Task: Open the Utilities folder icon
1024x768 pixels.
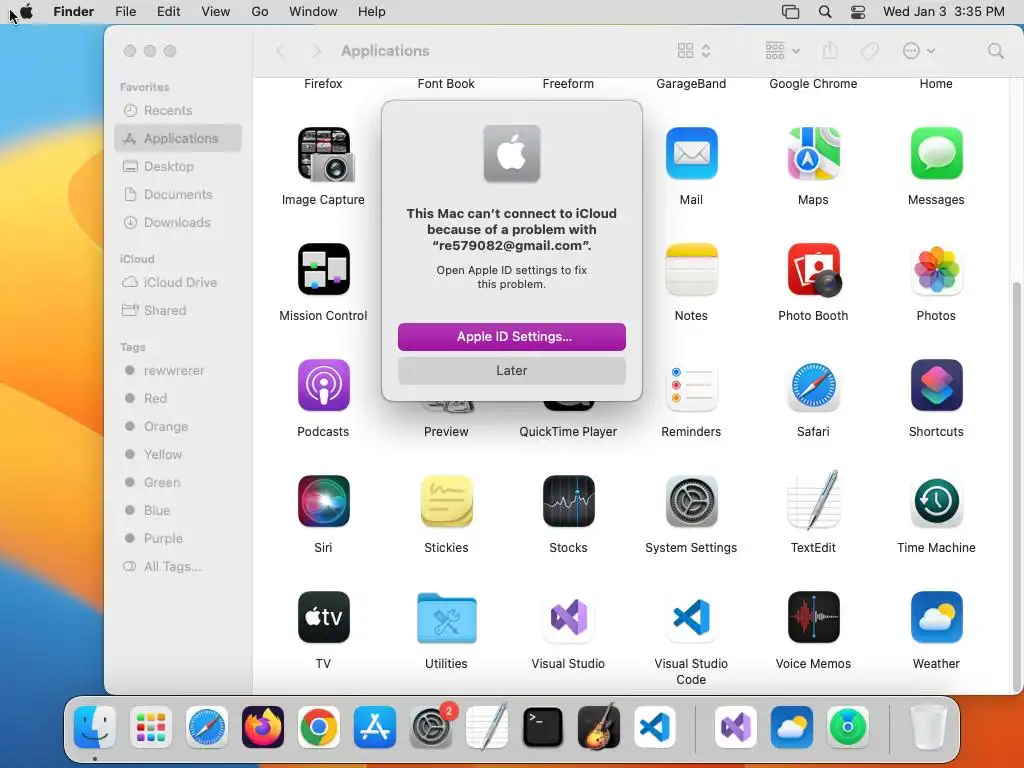Action: 446,618
